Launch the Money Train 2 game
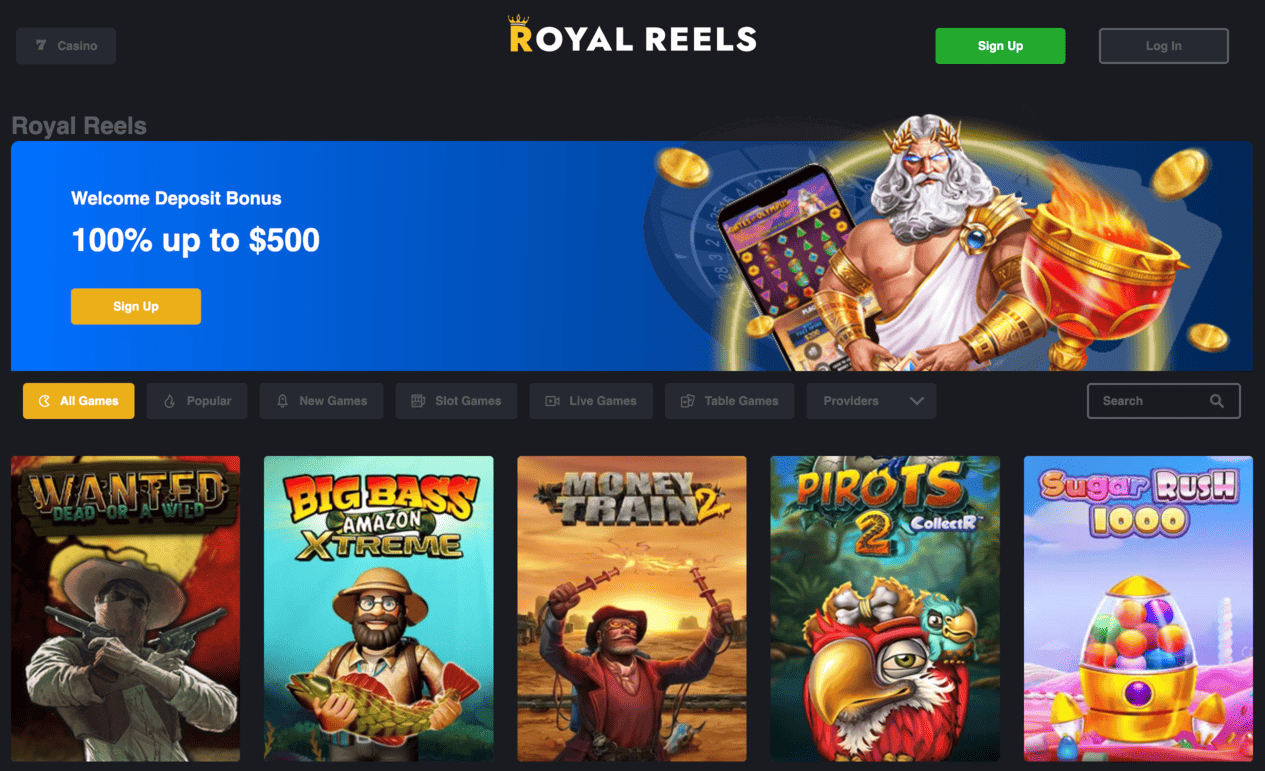Screen dimensions: 1265x771 point(632,609)
